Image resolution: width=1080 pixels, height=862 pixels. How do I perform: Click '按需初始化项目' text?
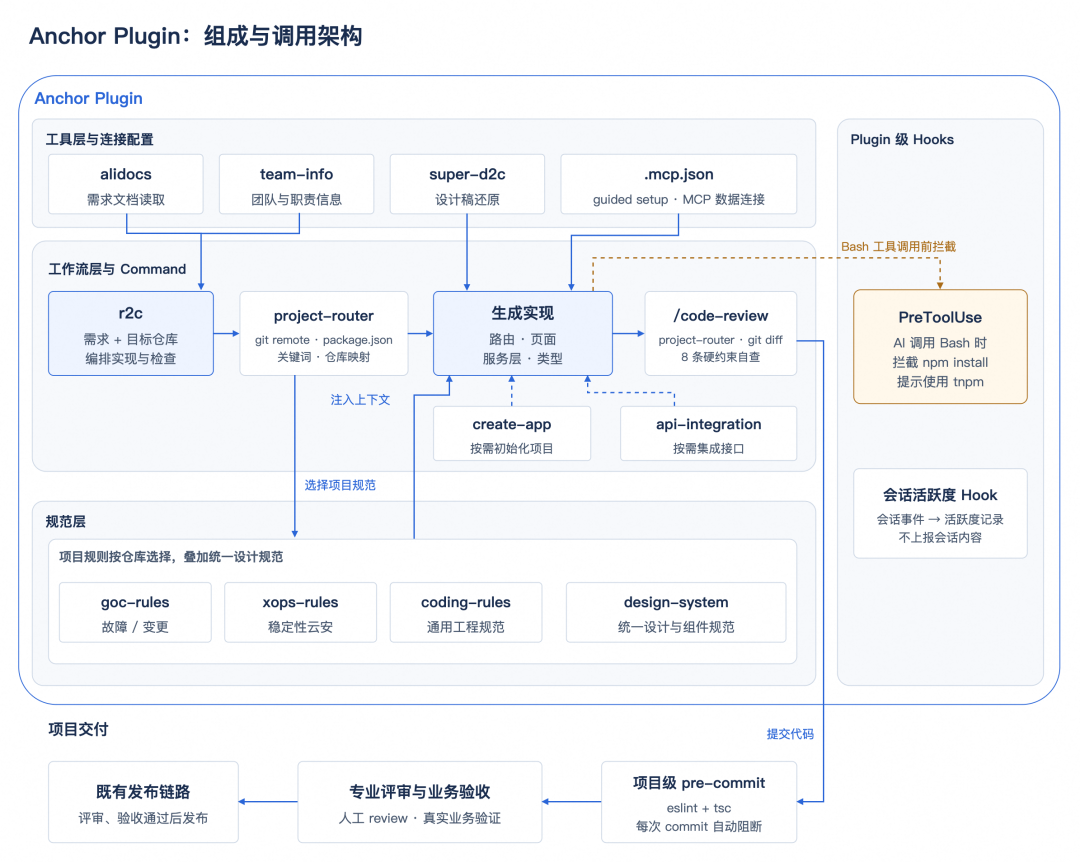[x=512, y=449]
